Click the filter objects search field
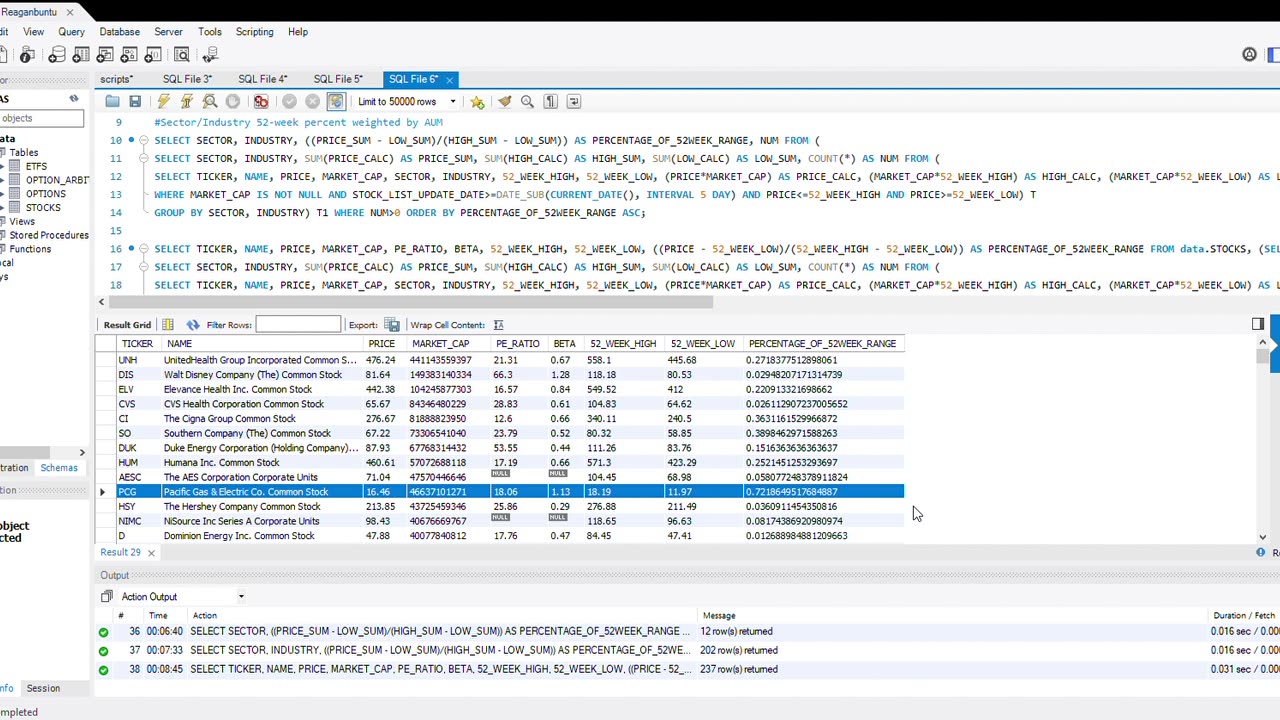 coord(41,118)
